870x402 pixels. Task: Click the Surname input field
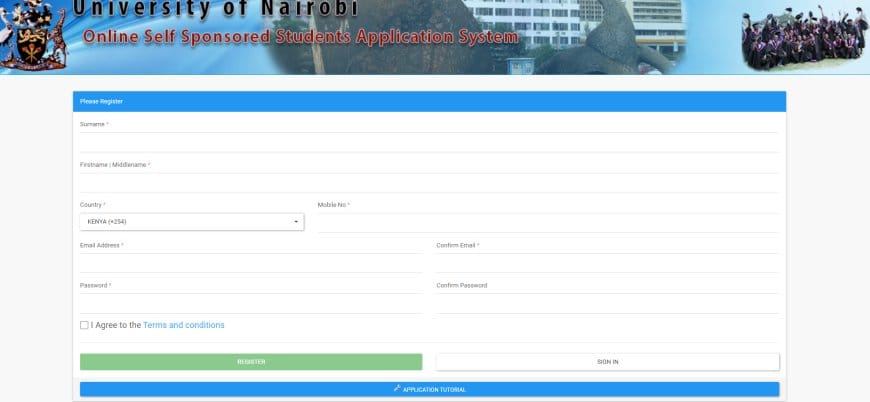point(429,143)
